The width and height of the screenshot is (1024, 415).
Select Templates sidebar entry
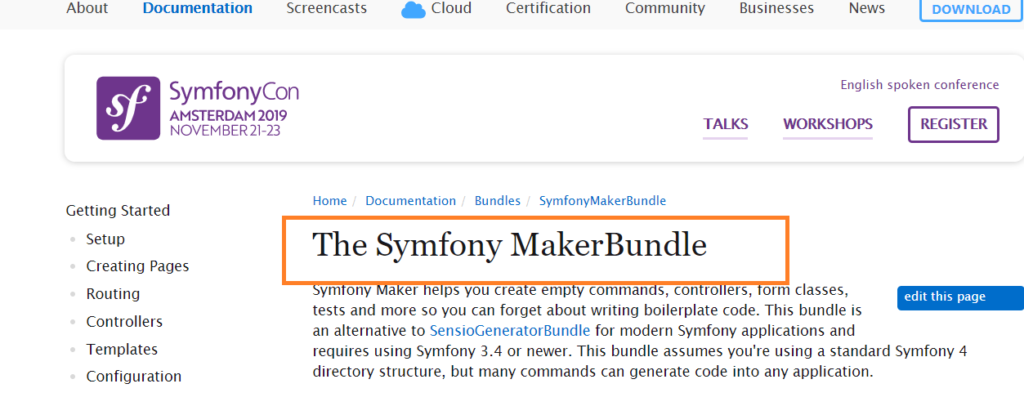[122, 349]
